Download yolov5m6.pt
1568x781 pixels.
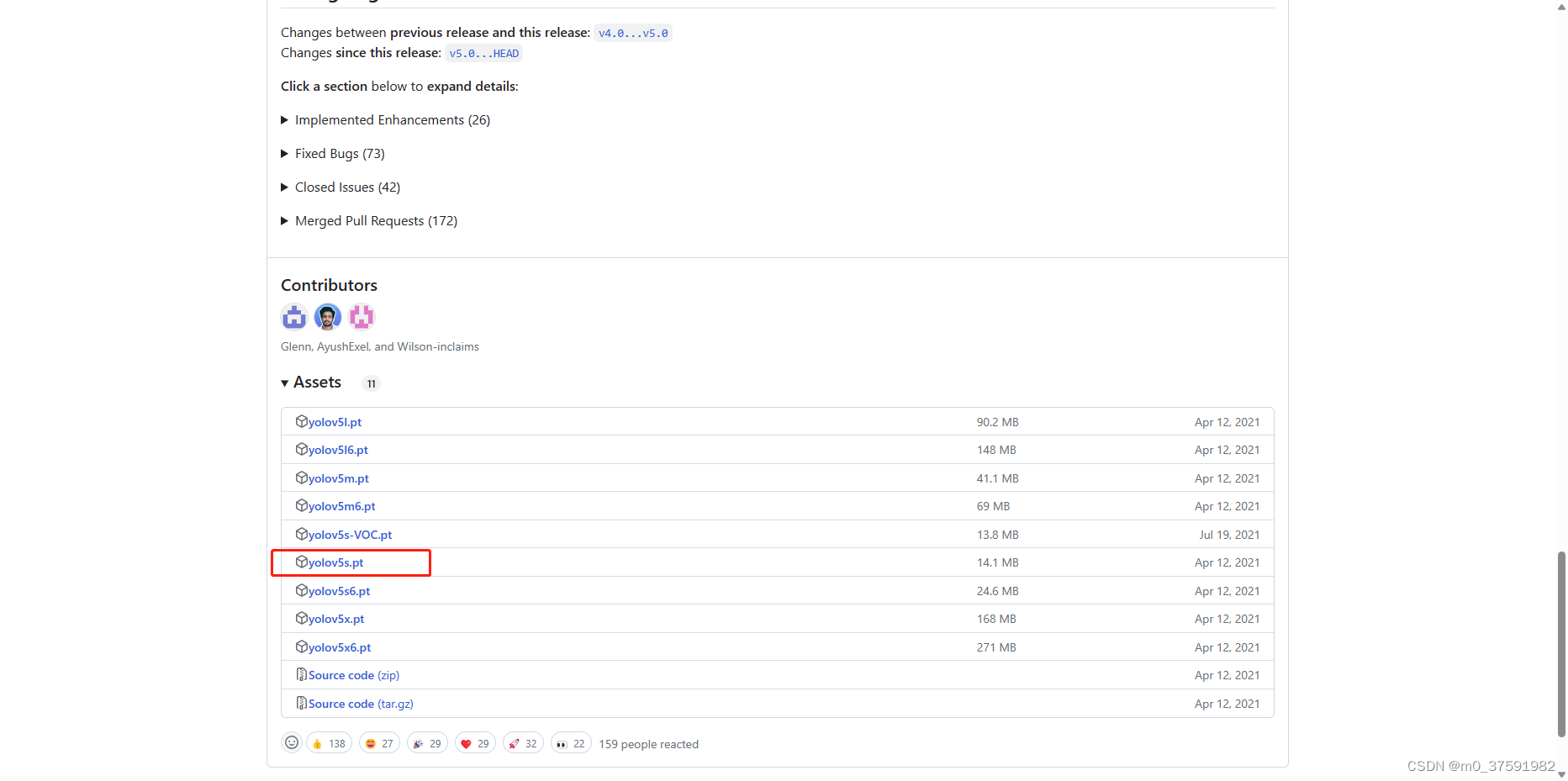coord(341,506)
